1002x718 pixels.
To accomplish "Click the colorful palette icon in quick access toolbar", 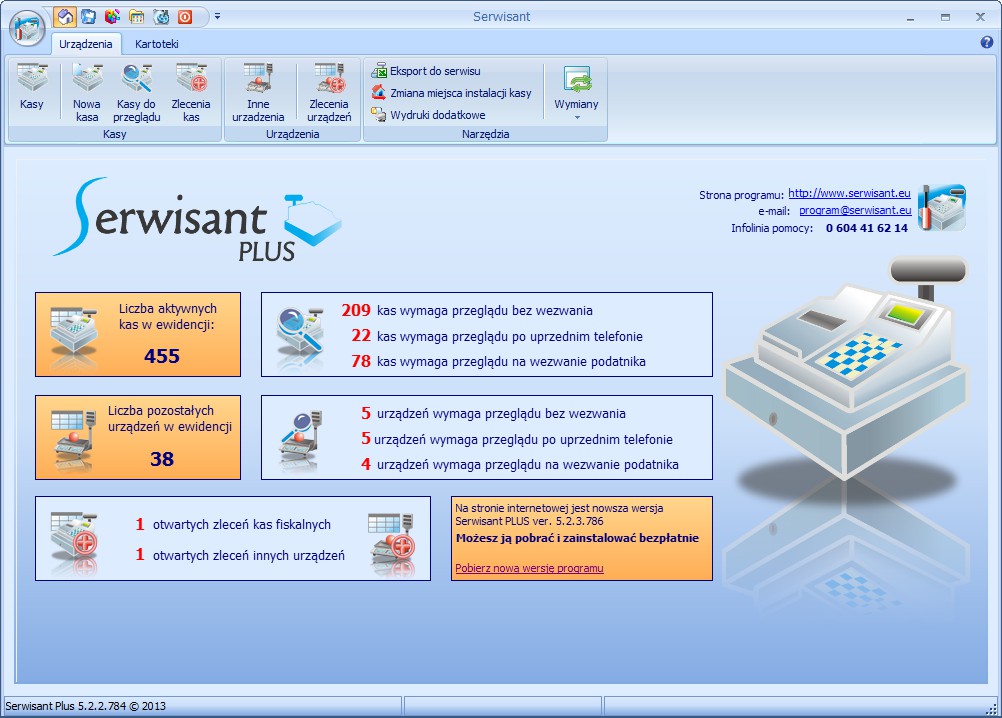I will [x=112, y=17].
